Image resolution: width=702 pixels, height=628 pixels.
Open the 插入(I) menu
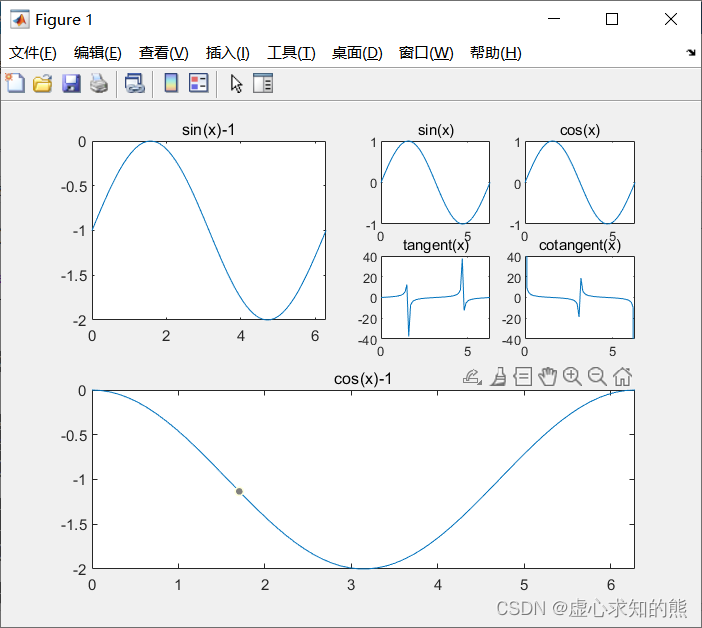(x=227, y=53)
